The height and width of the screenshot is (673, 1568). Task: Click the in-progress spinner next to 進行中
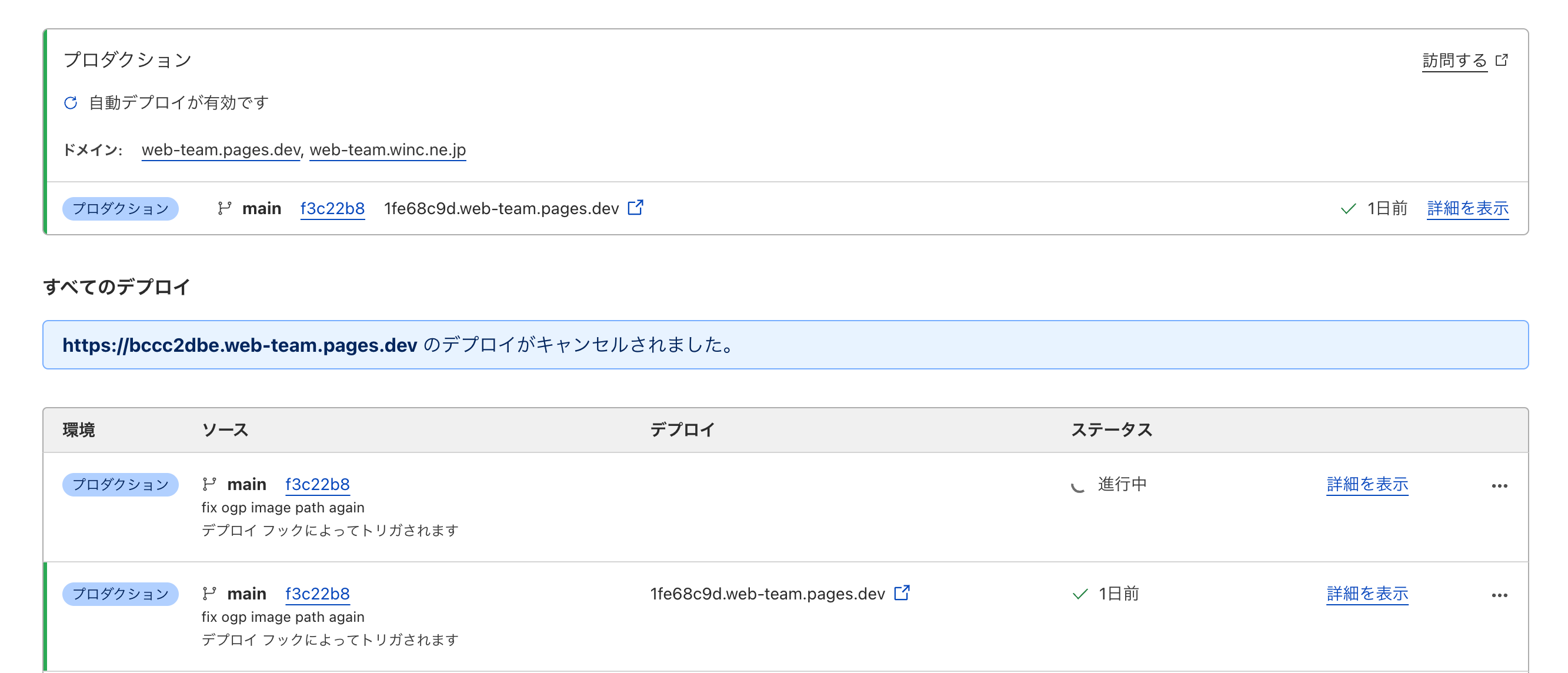(1079, 484)
